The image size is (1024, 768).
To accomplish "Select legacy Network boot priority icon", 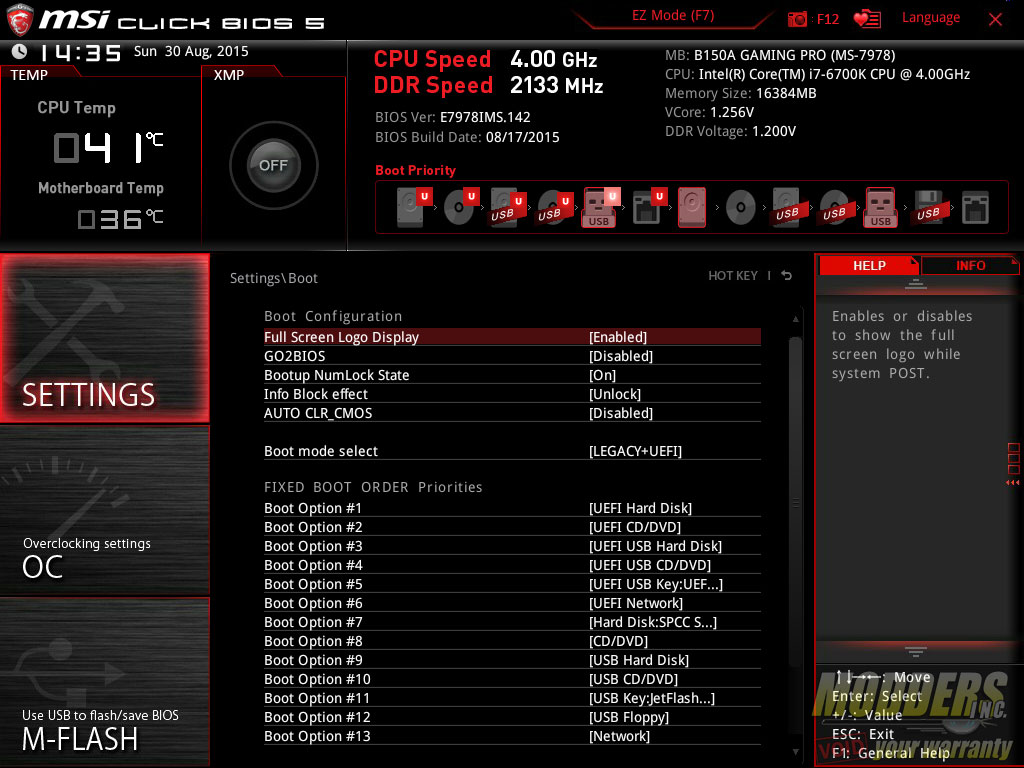I will click(x=975, y=207).
